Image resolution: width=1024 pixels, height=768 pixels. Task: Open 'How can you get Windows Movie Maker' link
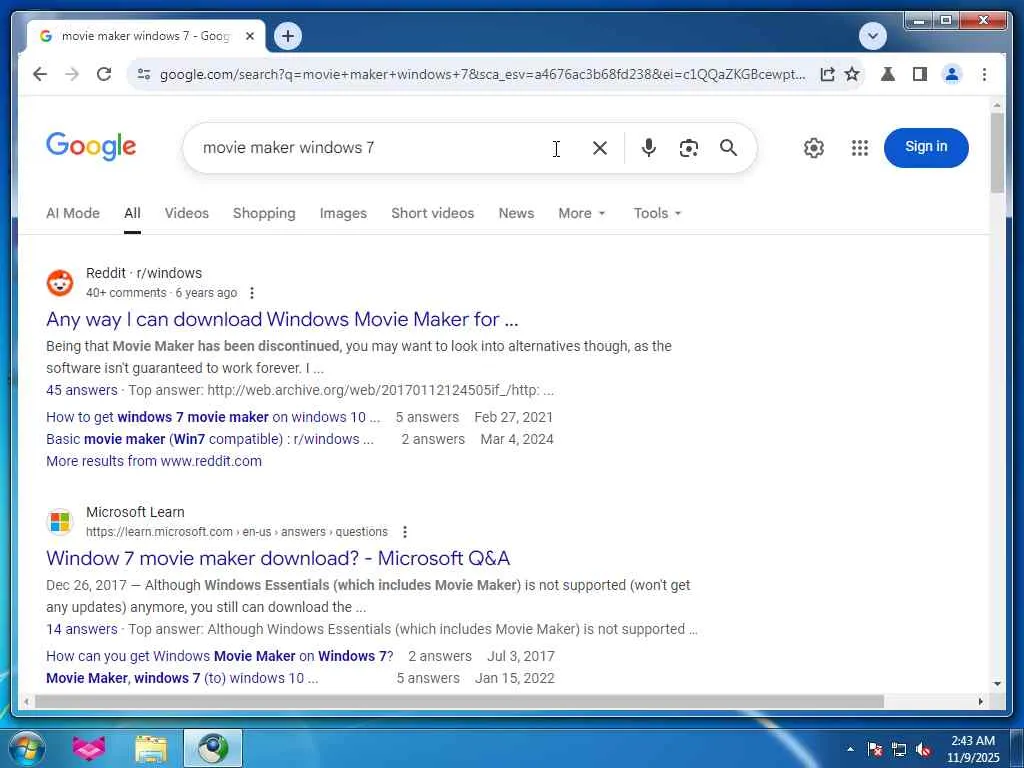click(219, 656)
